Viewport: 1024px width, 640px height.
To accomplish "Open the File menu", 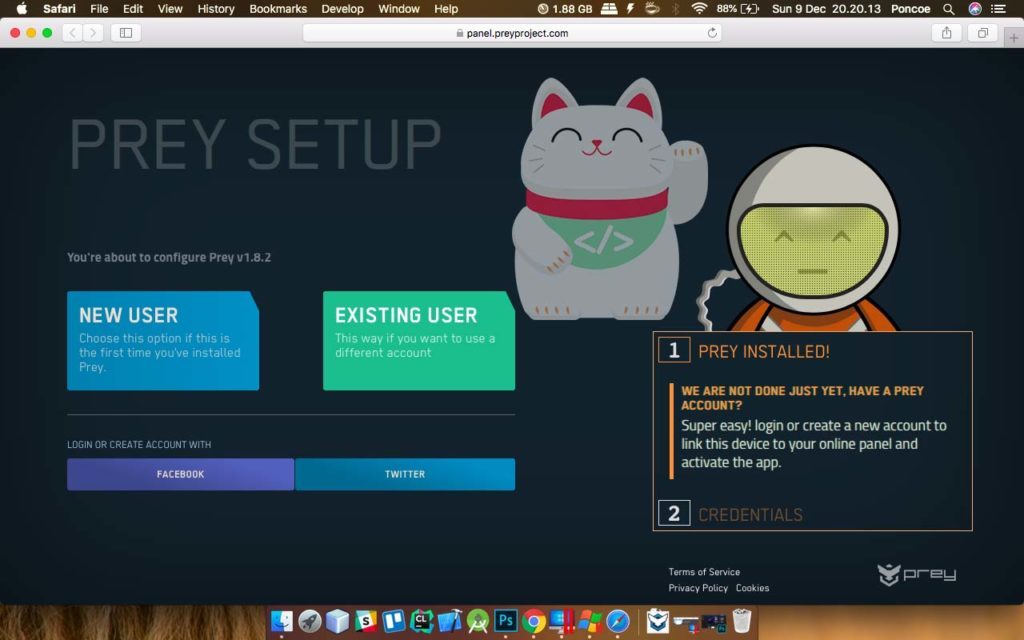I will tap(99, 8).
